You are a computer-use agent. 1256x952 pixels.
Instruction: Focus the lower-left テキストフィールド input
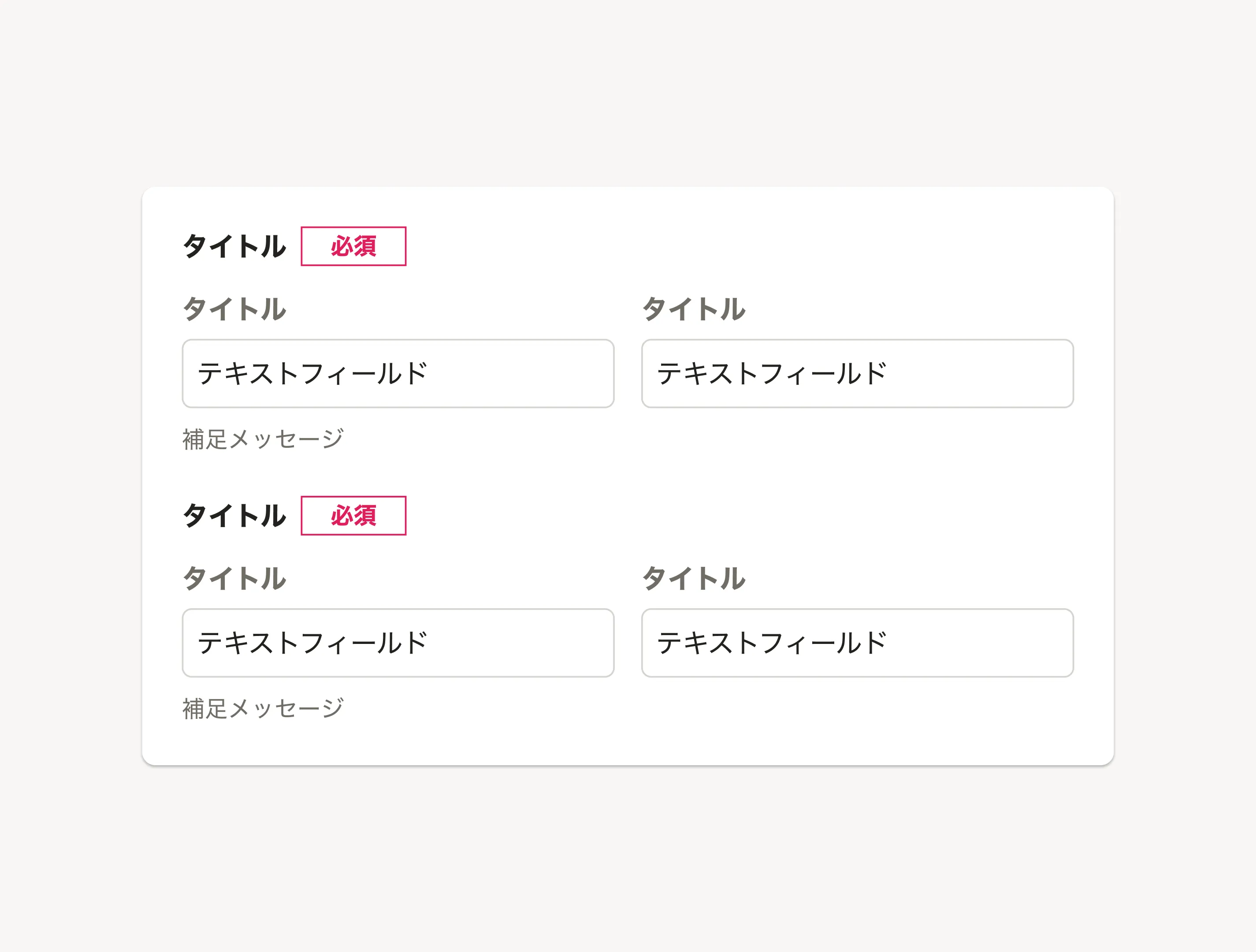click(x=398, y=643)
